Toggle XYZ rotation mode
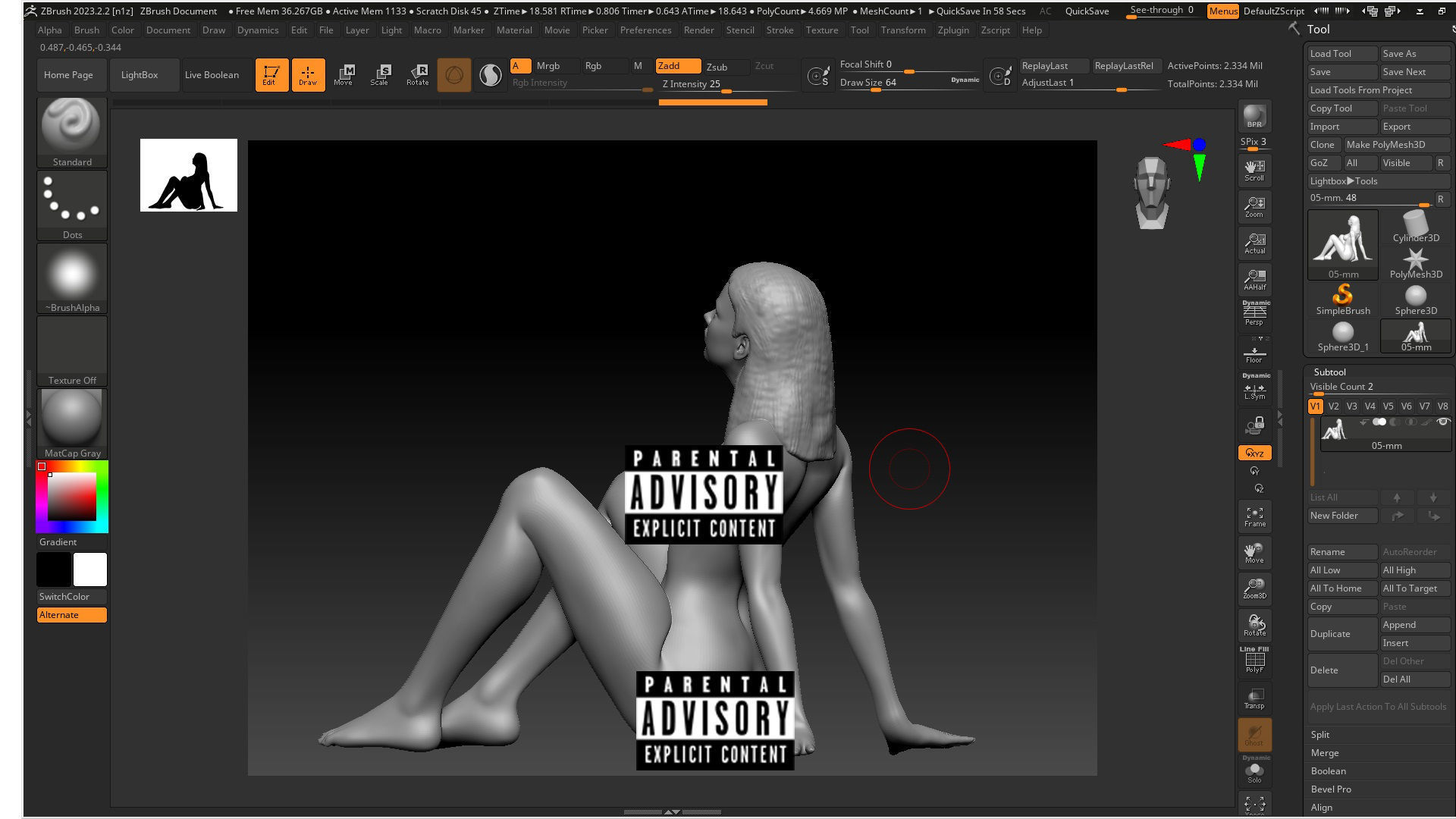The height and width of the screenshot is (819, 1456). tap(1254, 453)
